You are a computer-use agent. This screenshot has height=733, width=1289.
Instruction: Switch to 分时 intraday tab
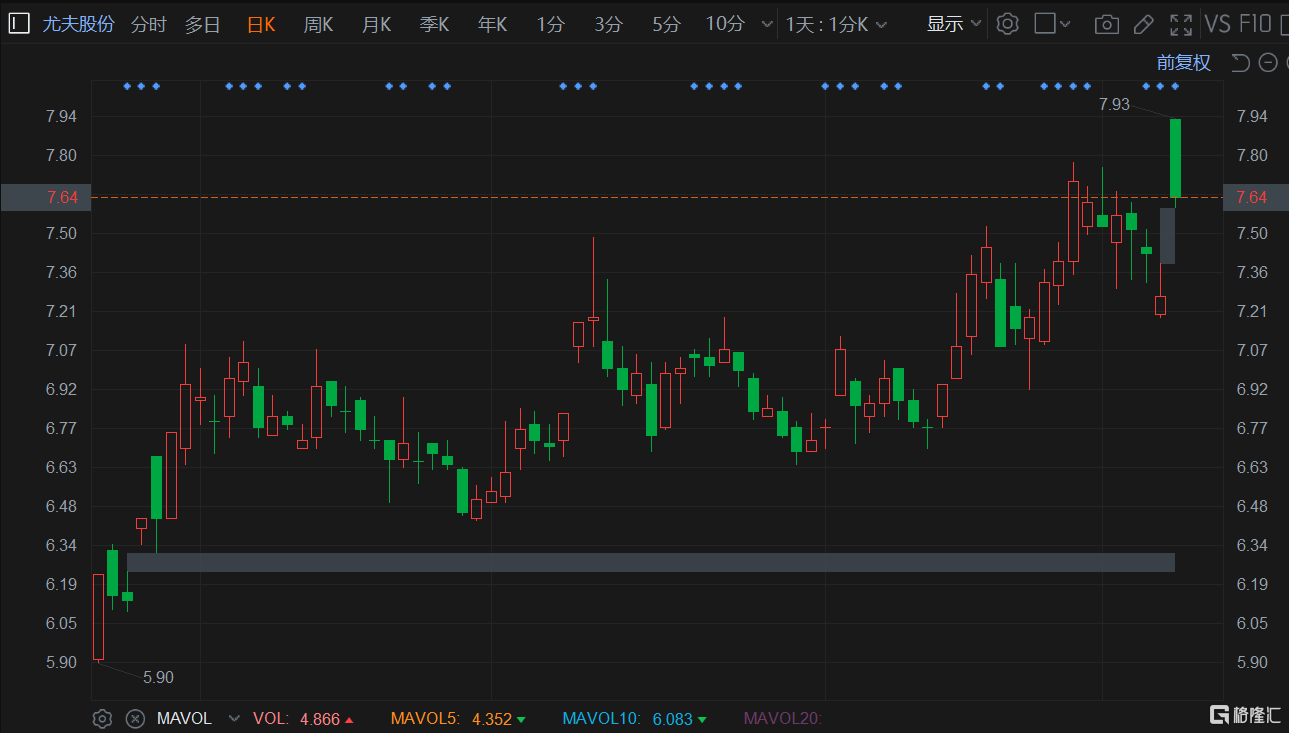(148, 25)
